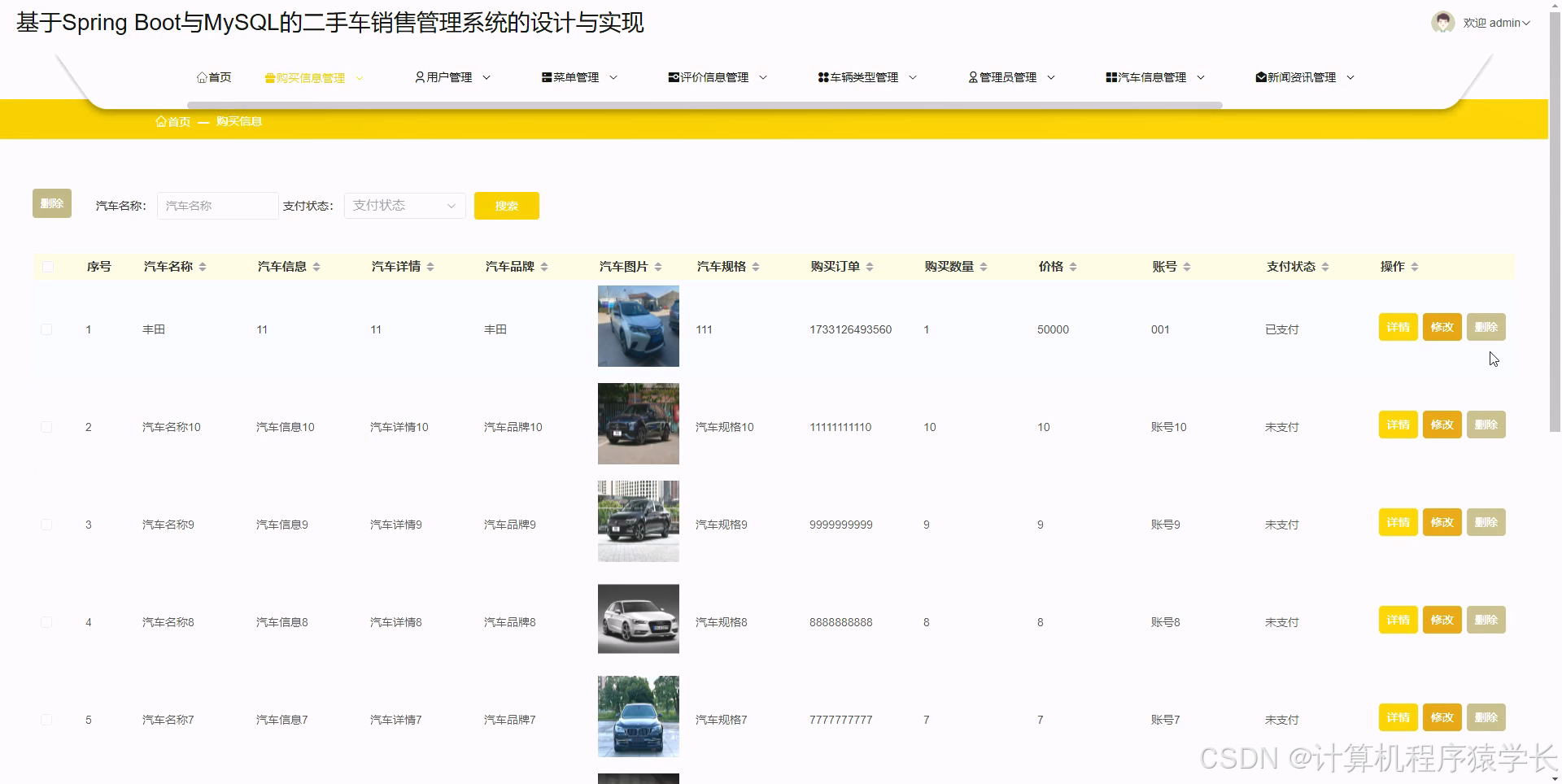
Task: Click the home icon in navigation bar
Action: tap(202, 77)
